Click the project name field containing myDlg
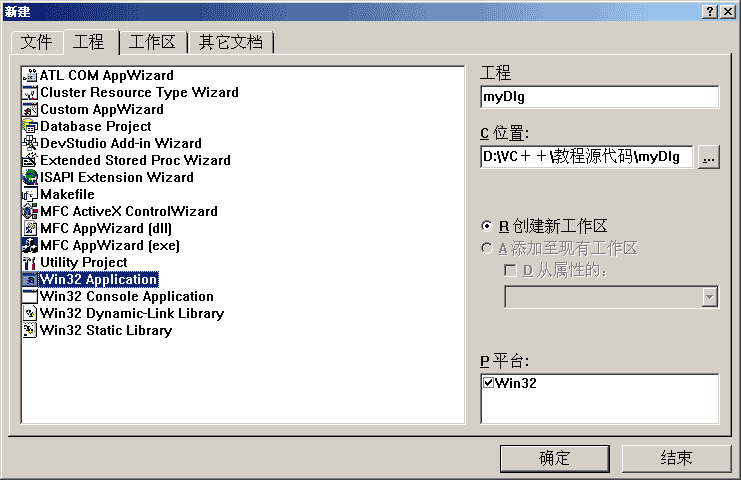Viewport: 741px width, 480px height. click(600, 97)
